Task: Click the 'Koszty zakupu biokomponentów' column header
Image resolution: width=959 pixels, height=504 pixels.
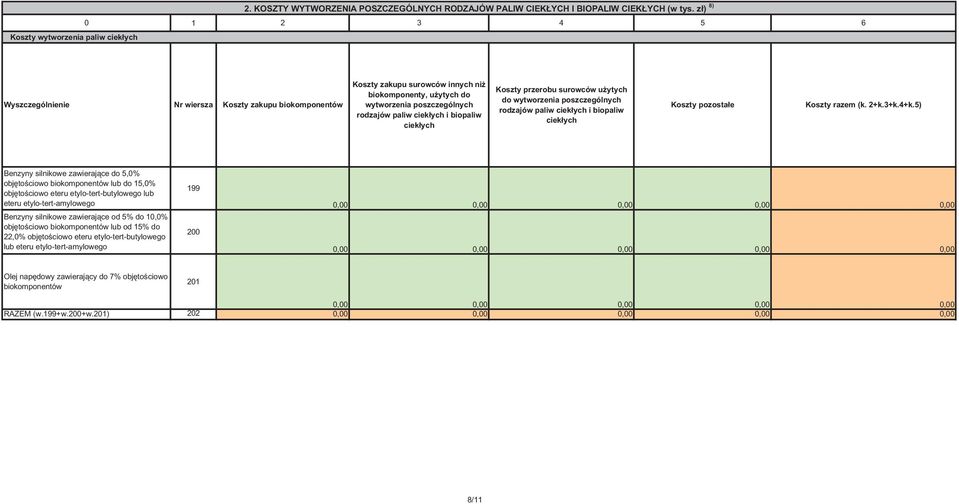Action: click(x=283, y=105)
